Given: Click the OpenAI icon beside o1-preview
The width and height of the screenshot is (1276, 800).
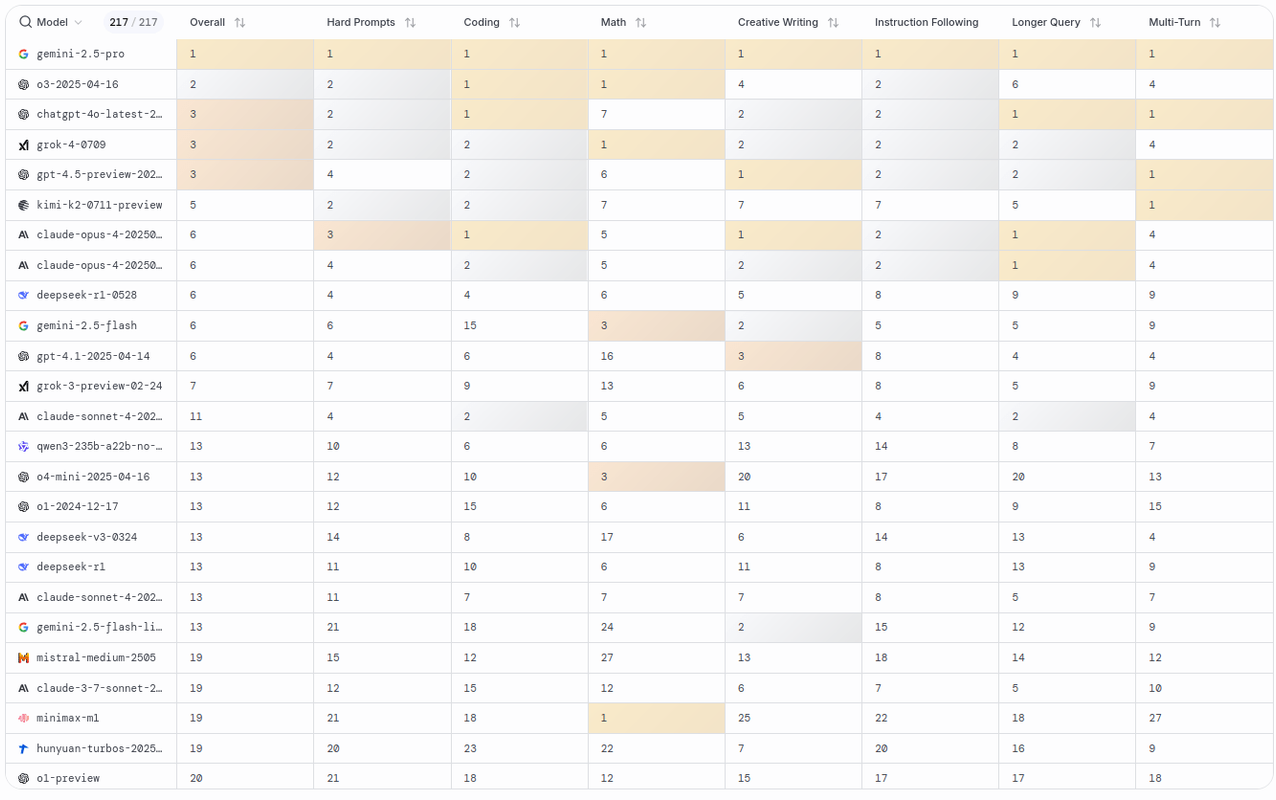Looking at the screenshot, I should pos(24,778).
